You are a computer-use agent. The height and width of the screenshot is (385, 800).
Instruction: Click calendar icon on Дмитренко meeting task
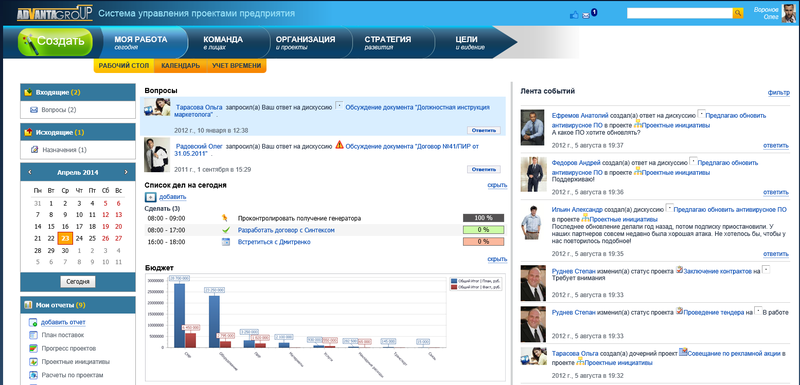pos(226,242)
